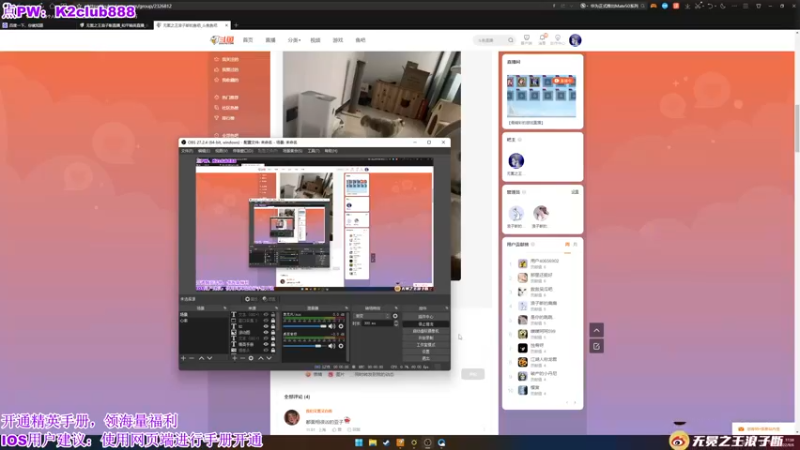This screenshot has width=800, height=450.
Task: Open source properties gear in sources toolbar
Action: [x=251, y=358]
